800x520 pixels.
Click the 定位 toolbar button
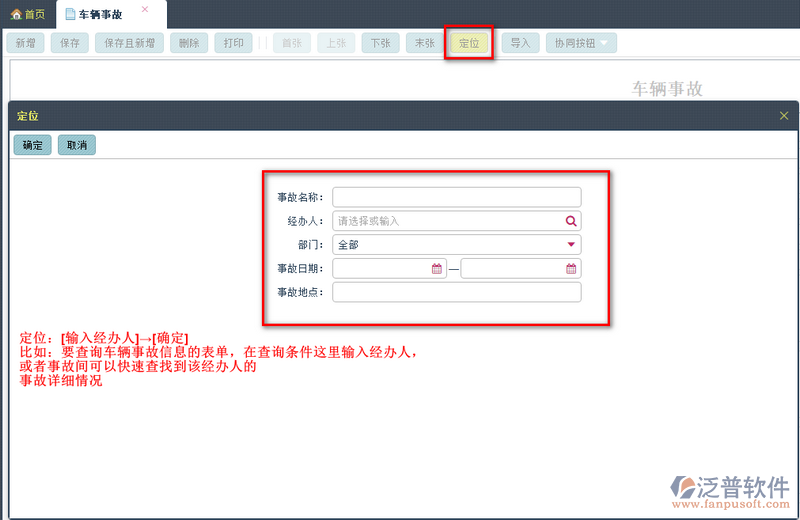pyautogui.click(x=469, y=43)
